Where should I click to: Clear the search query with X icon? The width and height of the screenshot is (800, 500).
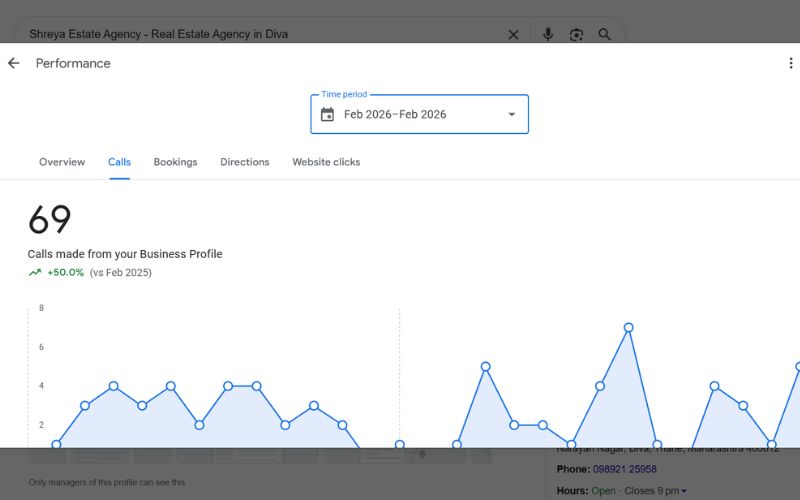point(513,34)
